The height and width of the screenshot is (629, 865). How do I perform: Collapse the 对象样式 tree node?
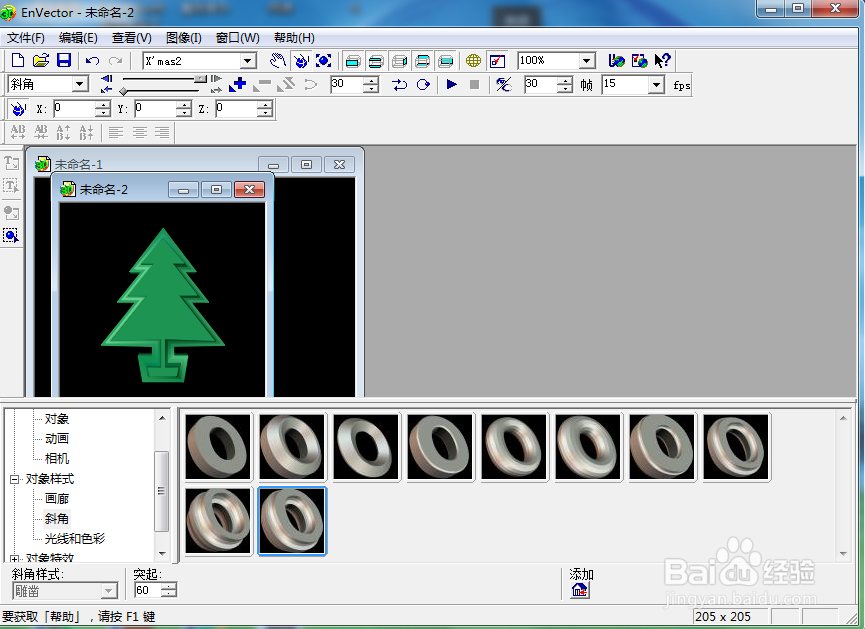pos(15,479)
